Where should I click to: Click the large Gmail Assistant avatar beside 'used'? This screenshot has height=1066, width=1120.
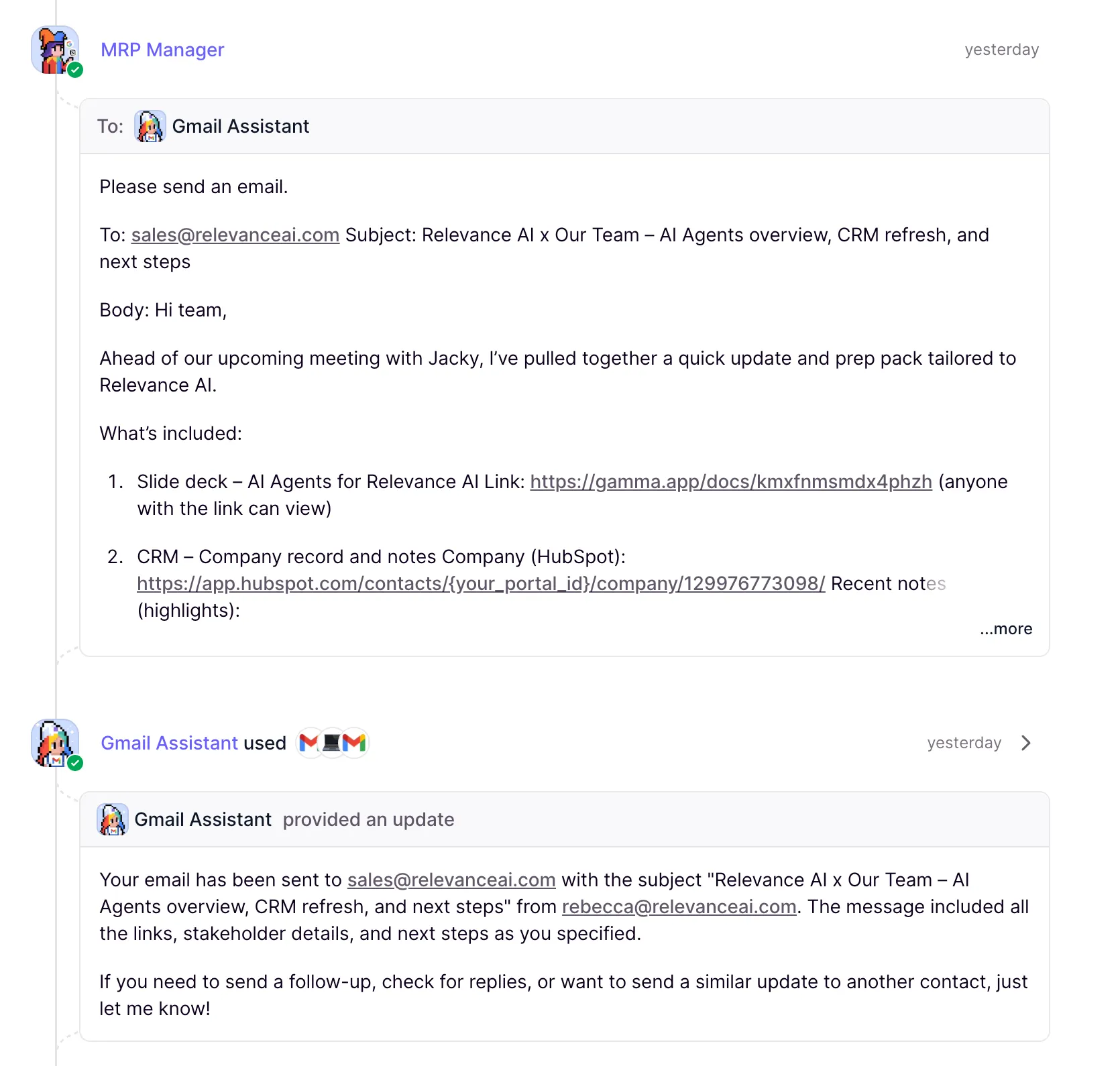pos(54,742)
